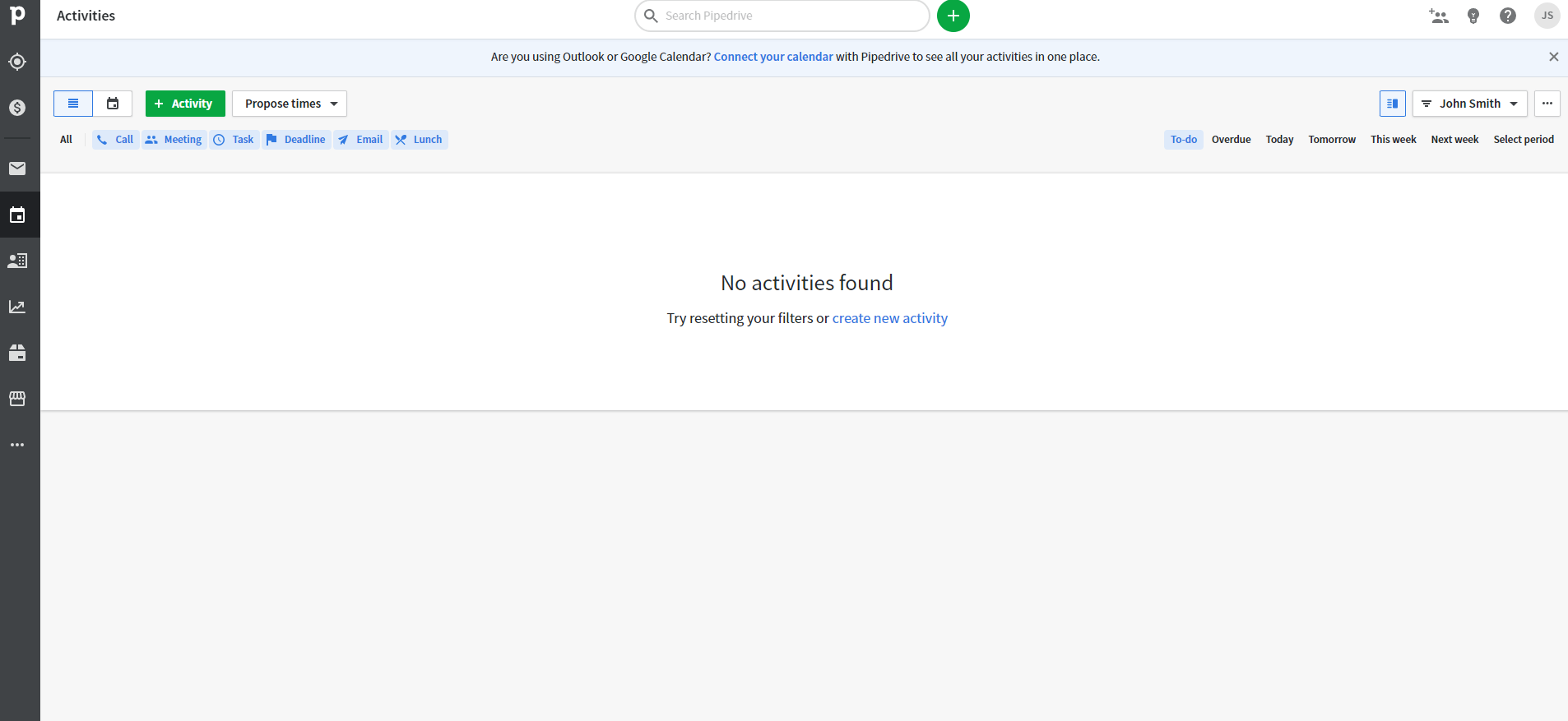Select the This week time filter
The height and width of the screenshot is (721, 1568).
[1393, 140]
